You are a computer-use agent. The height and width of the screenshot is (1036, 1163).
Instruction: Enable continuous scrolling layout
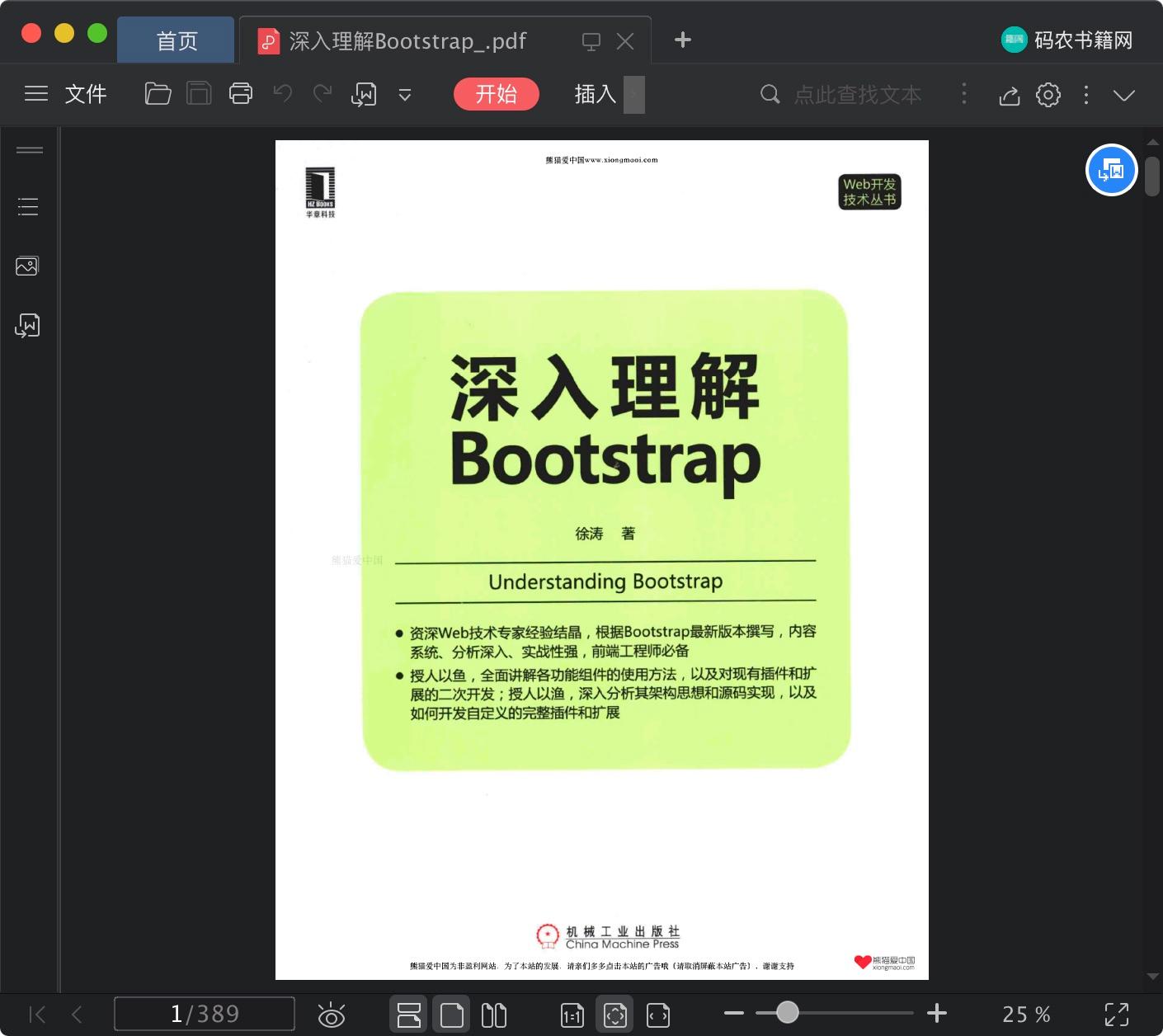409,1015
